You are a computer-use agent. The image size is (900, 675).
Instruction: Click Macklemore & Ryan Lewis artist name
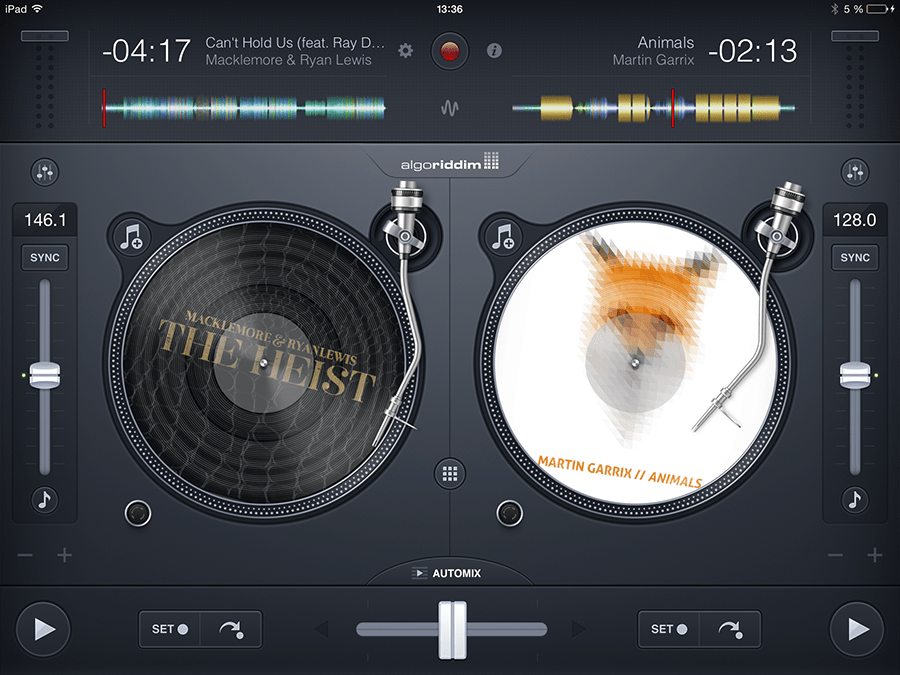(288, 60)
